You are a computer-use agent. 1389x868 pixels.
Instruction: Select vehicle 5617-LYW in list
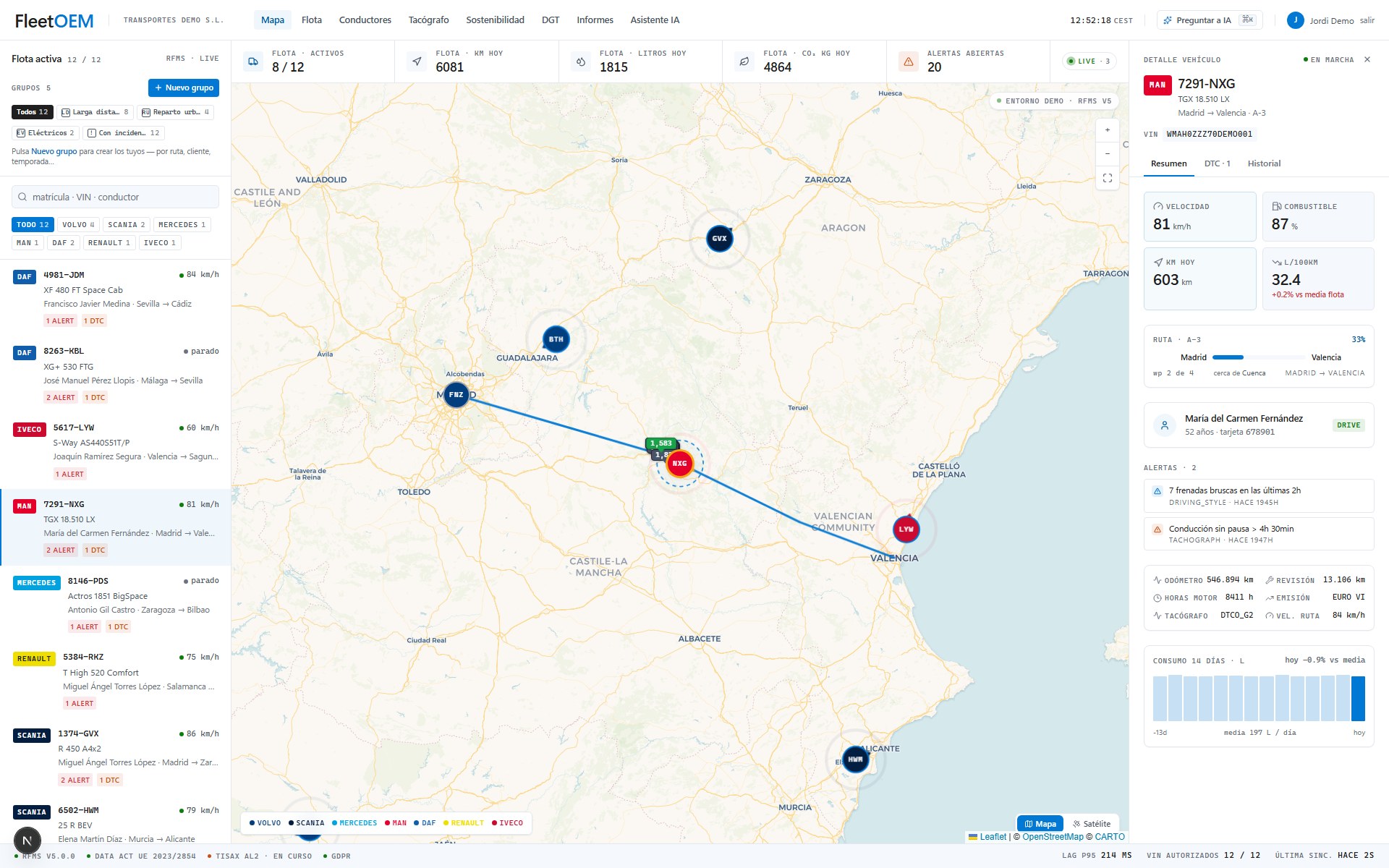[x=116, y=451]
